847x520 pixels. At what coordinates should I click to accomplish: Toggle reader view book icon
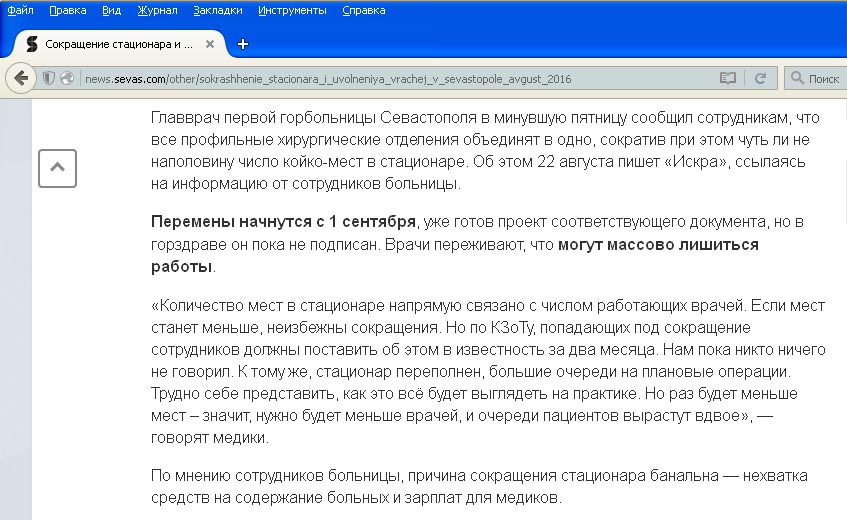[x=728, y=79]
